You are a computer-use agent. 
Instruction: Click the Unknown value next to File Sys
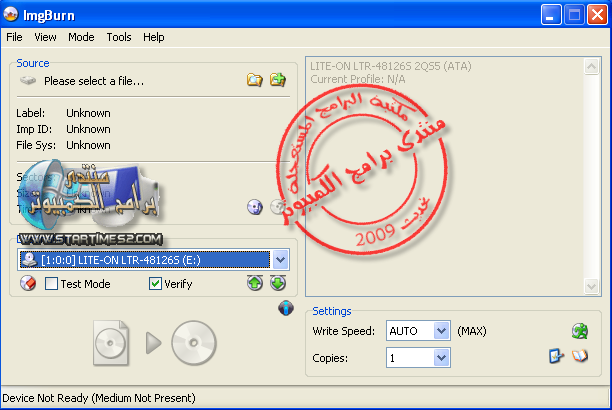tap(88, 145)
